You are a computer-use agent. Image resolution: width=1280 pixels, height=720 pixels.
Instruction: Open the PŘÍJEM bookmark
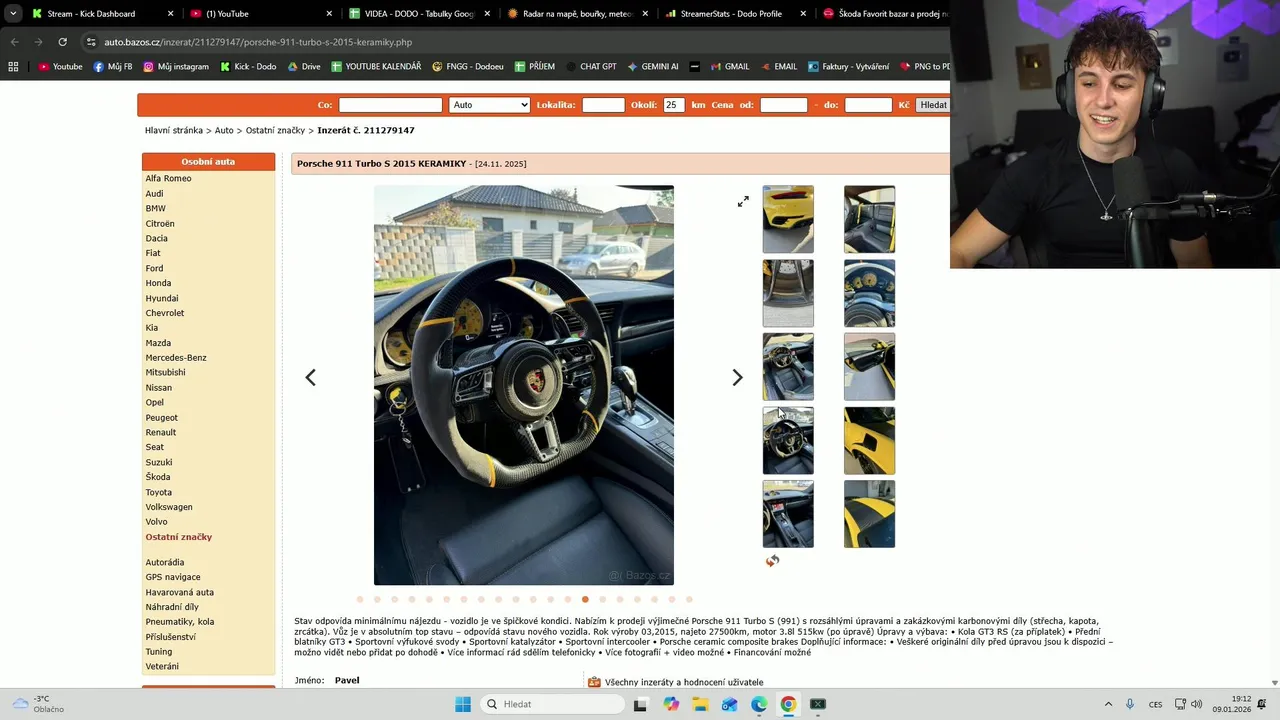535,67
